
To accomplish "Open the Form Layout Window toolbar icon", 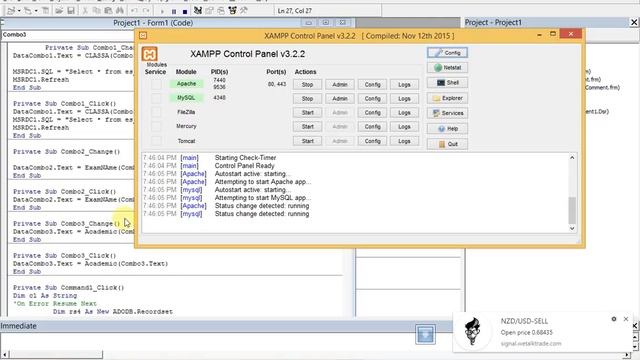I will pos(221,11).
